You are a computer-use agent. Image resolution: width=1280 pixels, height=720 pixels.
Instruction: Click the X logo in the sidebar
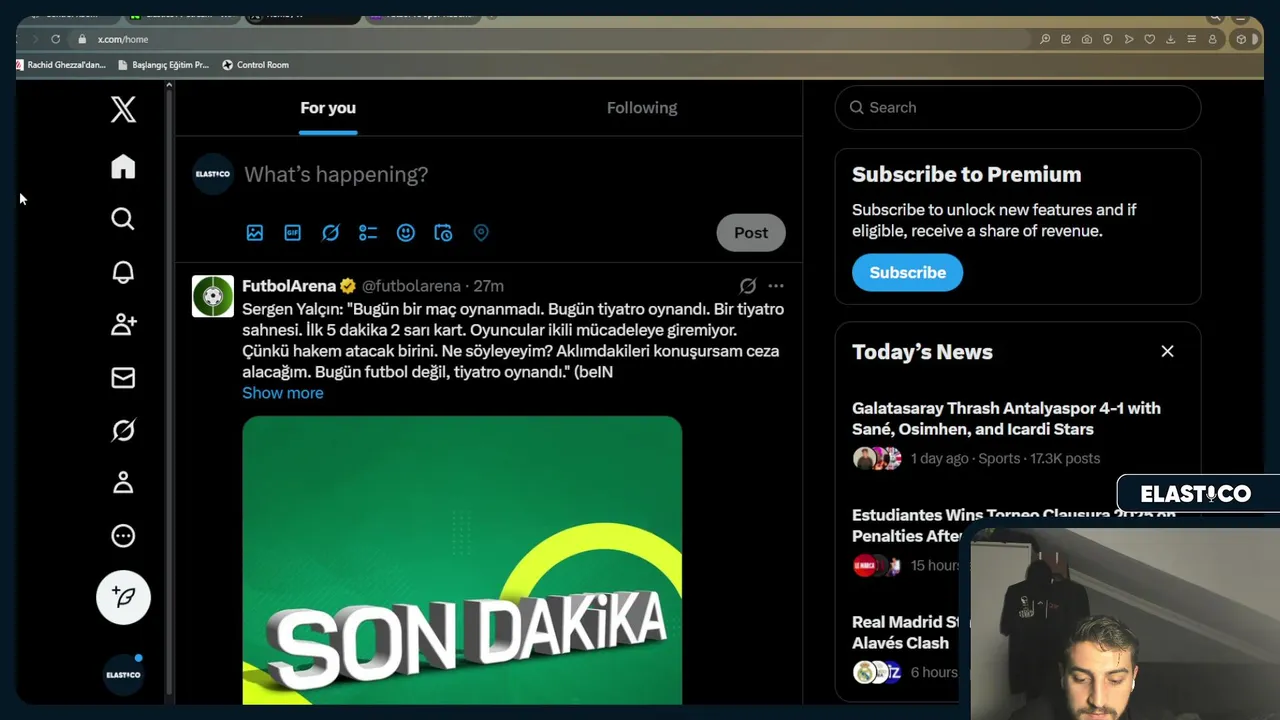pos(123,109)
